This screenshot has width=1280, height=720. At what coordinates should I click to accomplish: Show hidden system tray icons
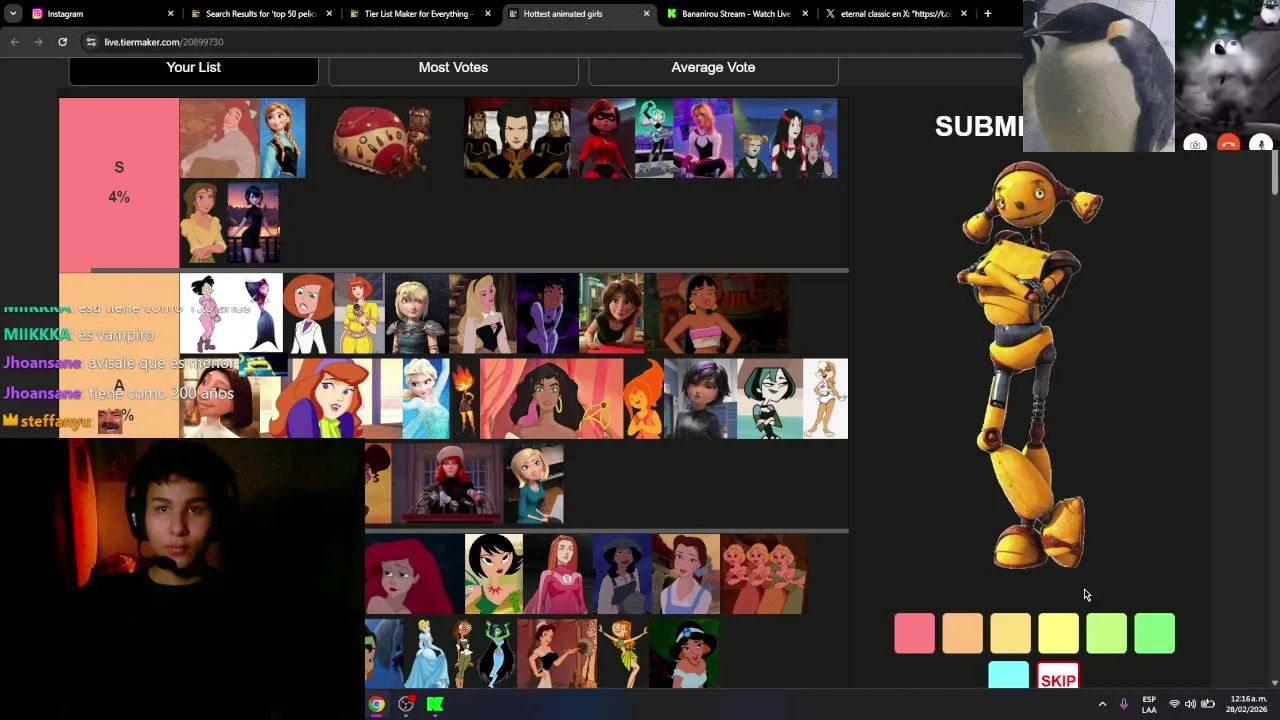click(1102, 704)
